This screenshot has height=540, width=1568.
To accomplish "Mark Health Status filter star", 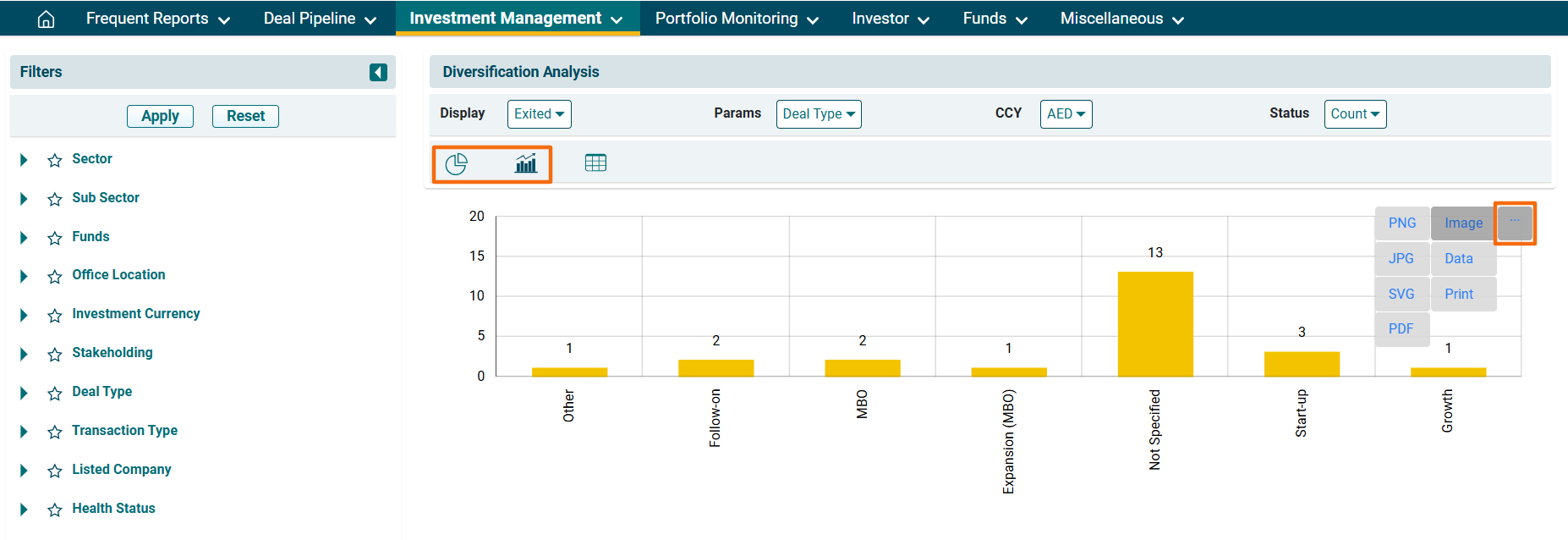I will (x=55, y=510).
